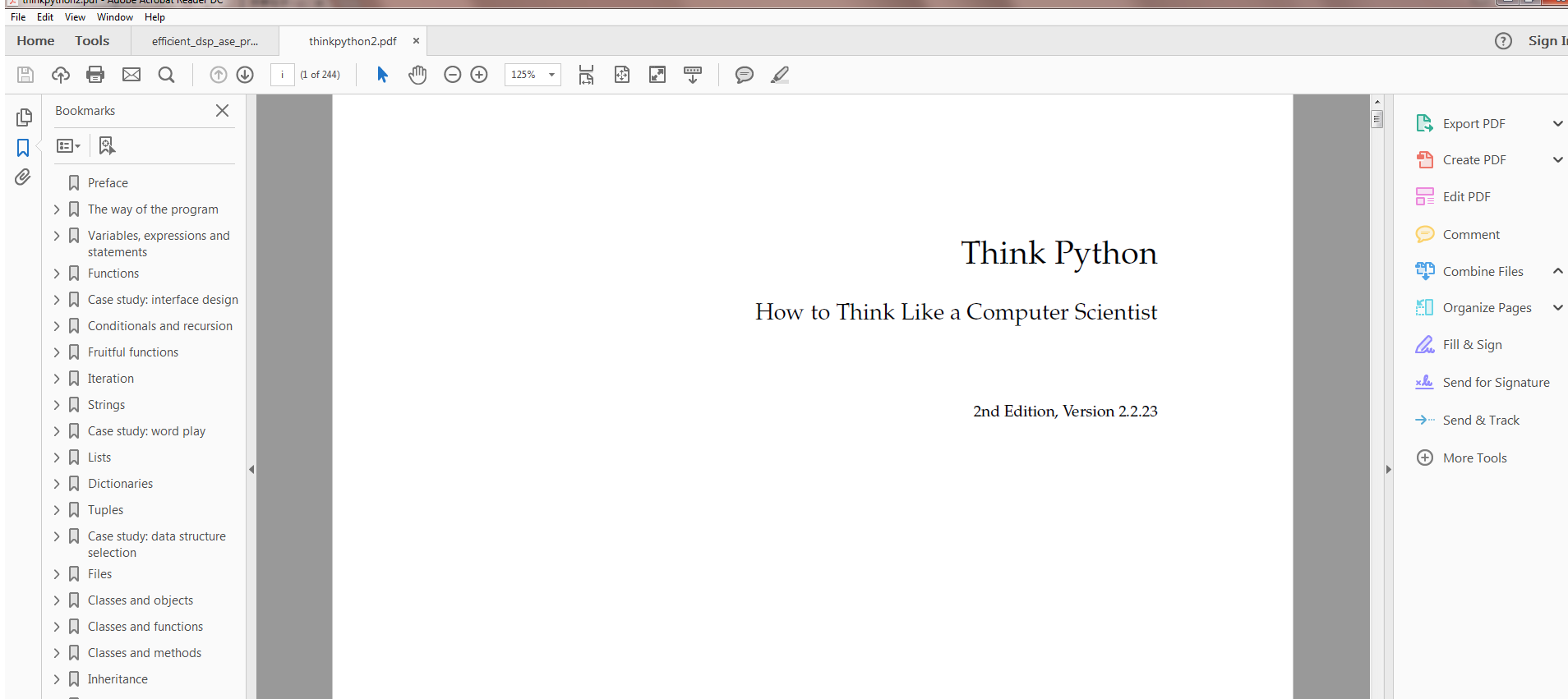This screenshot has height=699, width=1568.
Task: Open the Help menu
Action: click(154, 17)
